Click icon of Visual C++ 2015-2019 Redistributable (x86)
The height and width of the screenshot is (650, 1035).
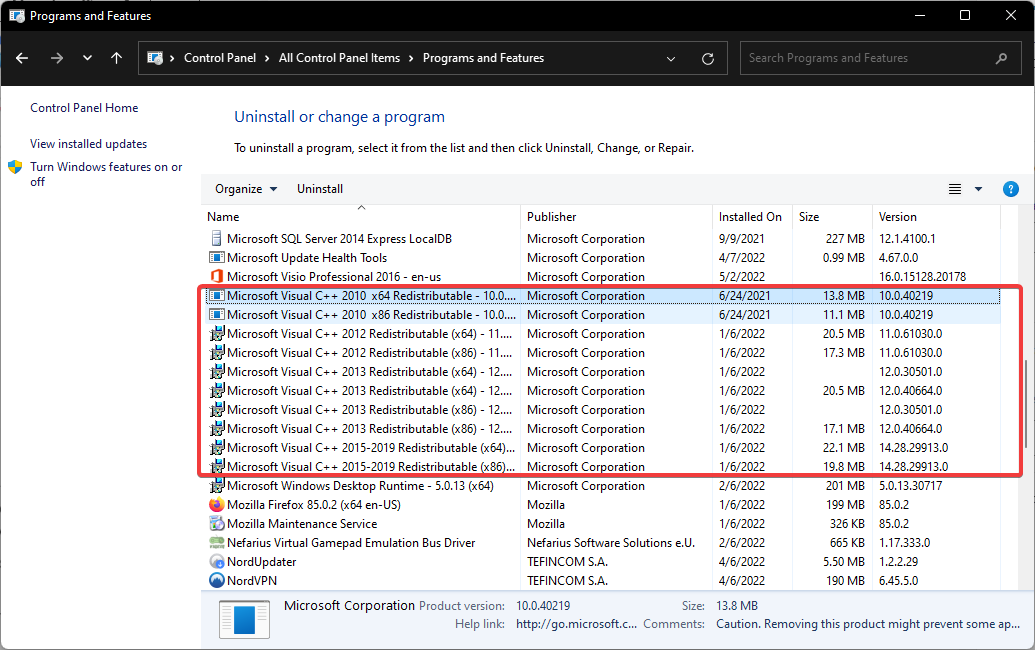[x=216, y=467]
